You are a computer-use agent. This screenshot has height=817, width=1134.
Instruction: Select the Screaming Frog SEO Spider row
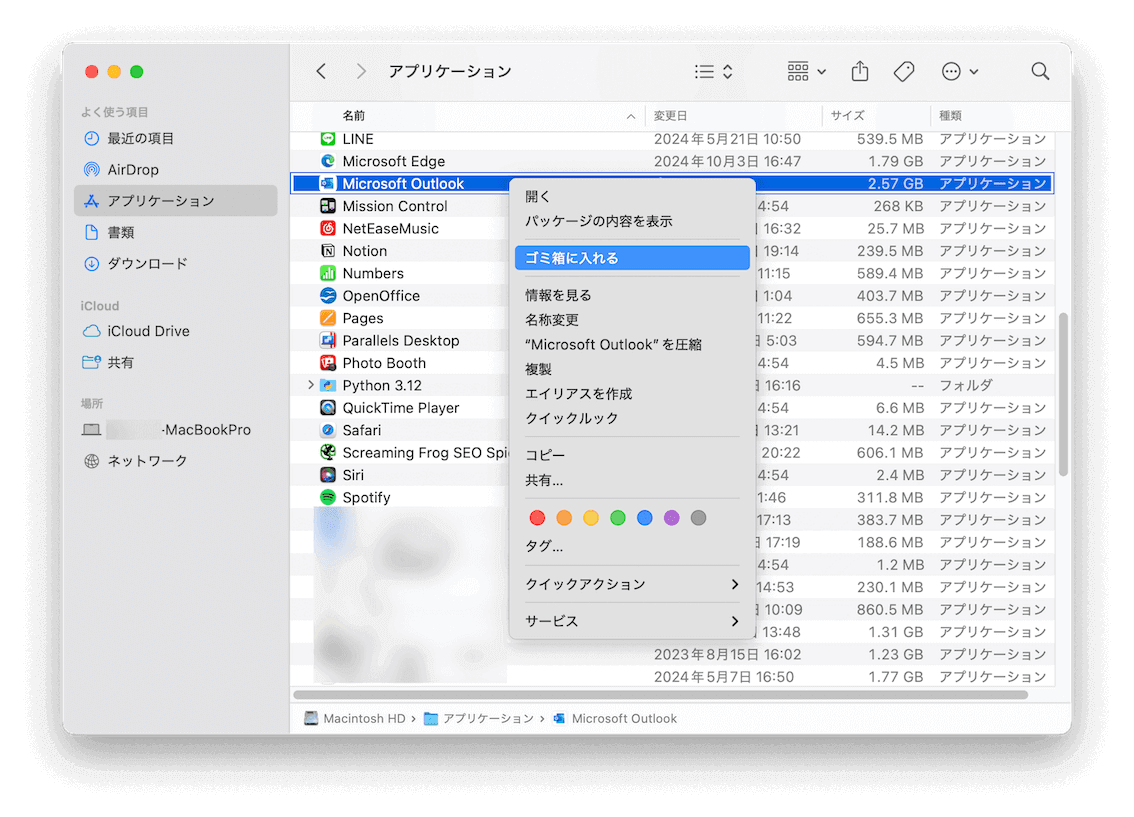pos(672,452)
